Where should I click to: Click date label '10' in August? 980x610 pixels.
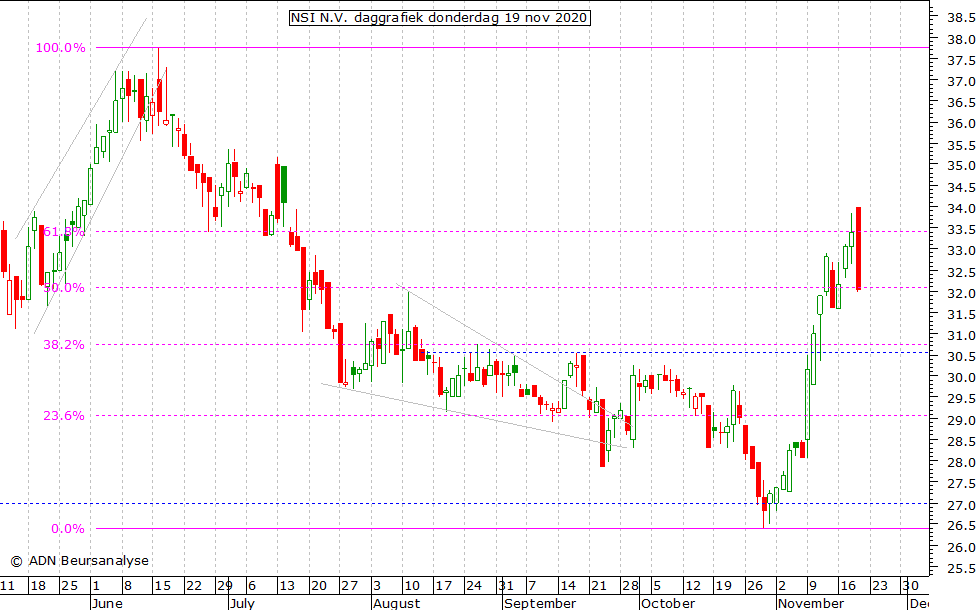[x=412, y=586]
